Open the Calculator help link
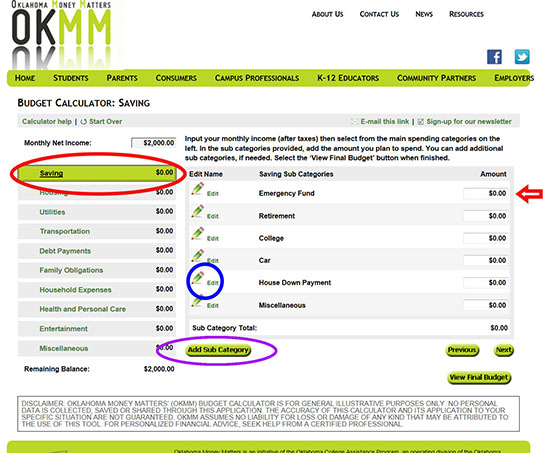550x453 pixels. click(47, 121)
